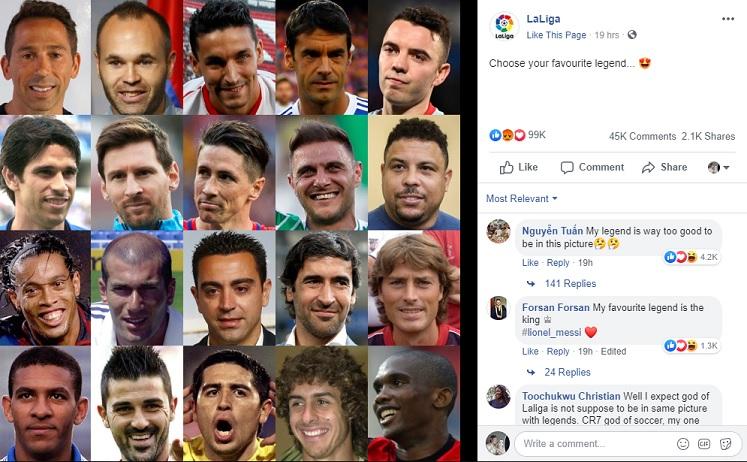Click the Comment speech bubble button
The height and width of the screenshot is (462, 747).
point(592,167)
